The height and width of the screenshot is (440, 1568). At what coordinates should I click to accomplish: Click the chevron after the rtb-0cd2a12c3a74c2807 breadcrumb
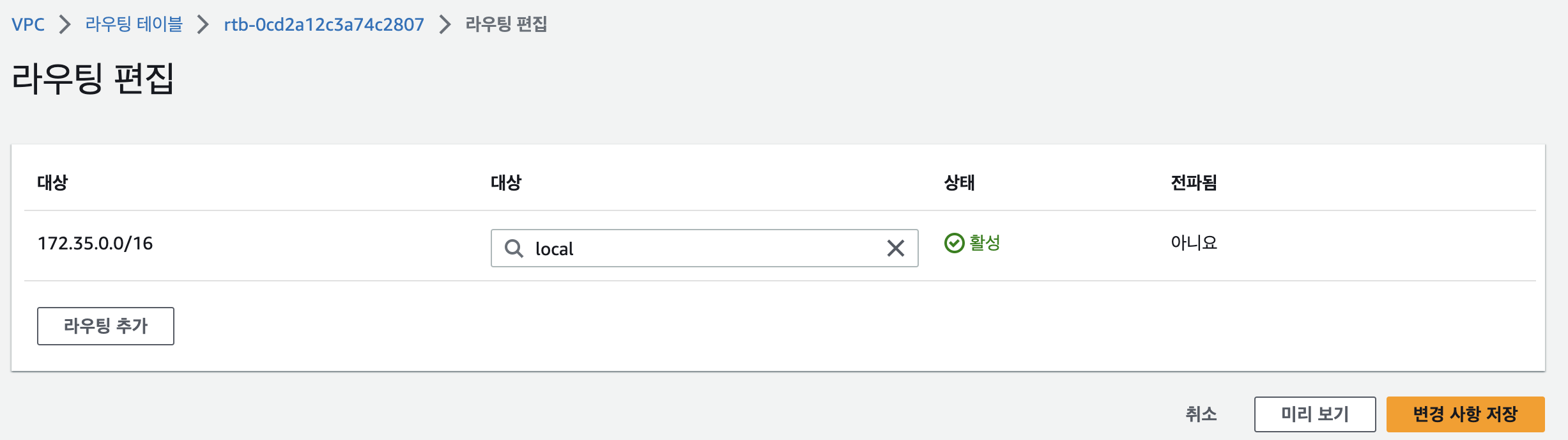(445, 24)
